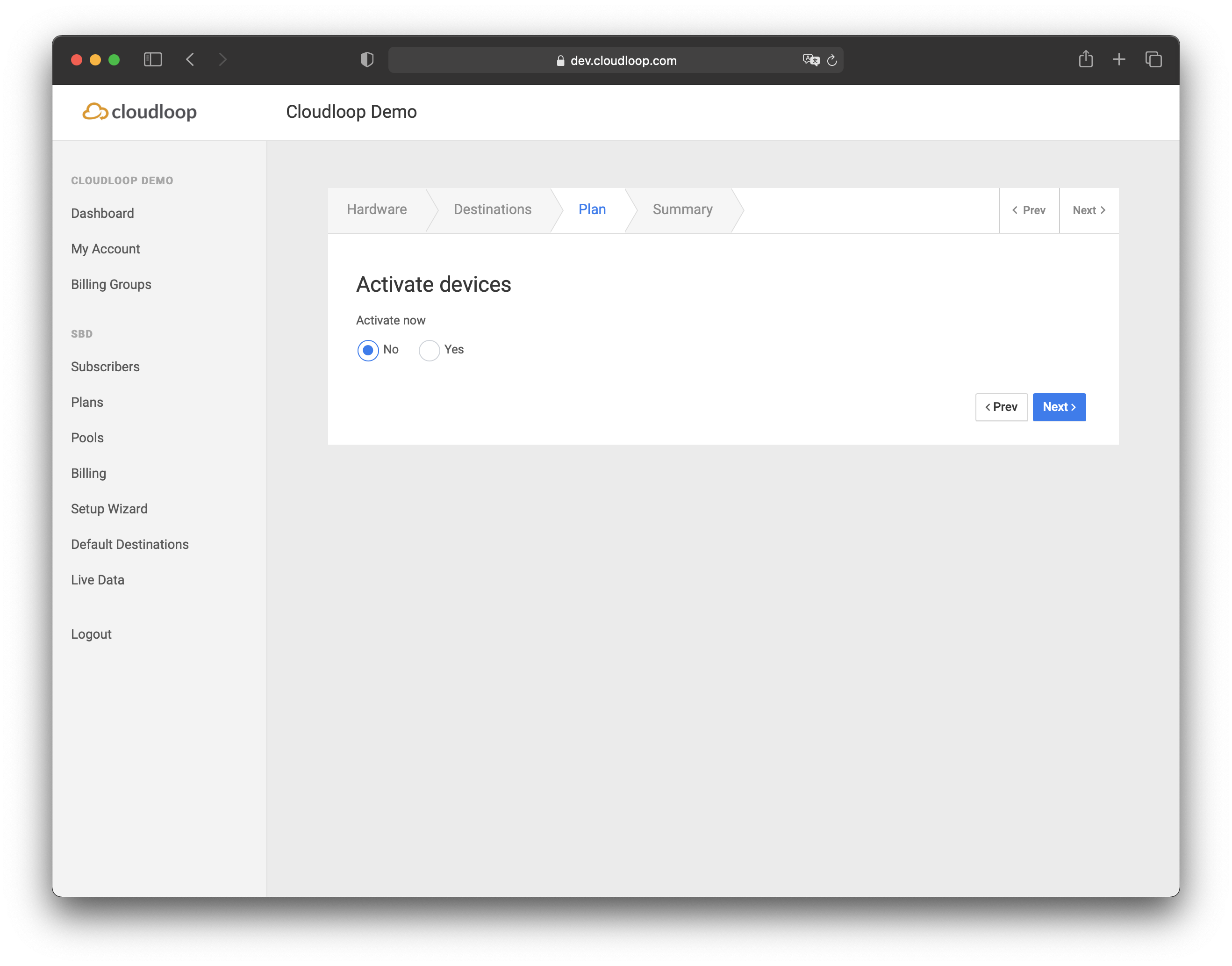
Task: Click the white Prev button below form
Action: tap(1001, 407)
